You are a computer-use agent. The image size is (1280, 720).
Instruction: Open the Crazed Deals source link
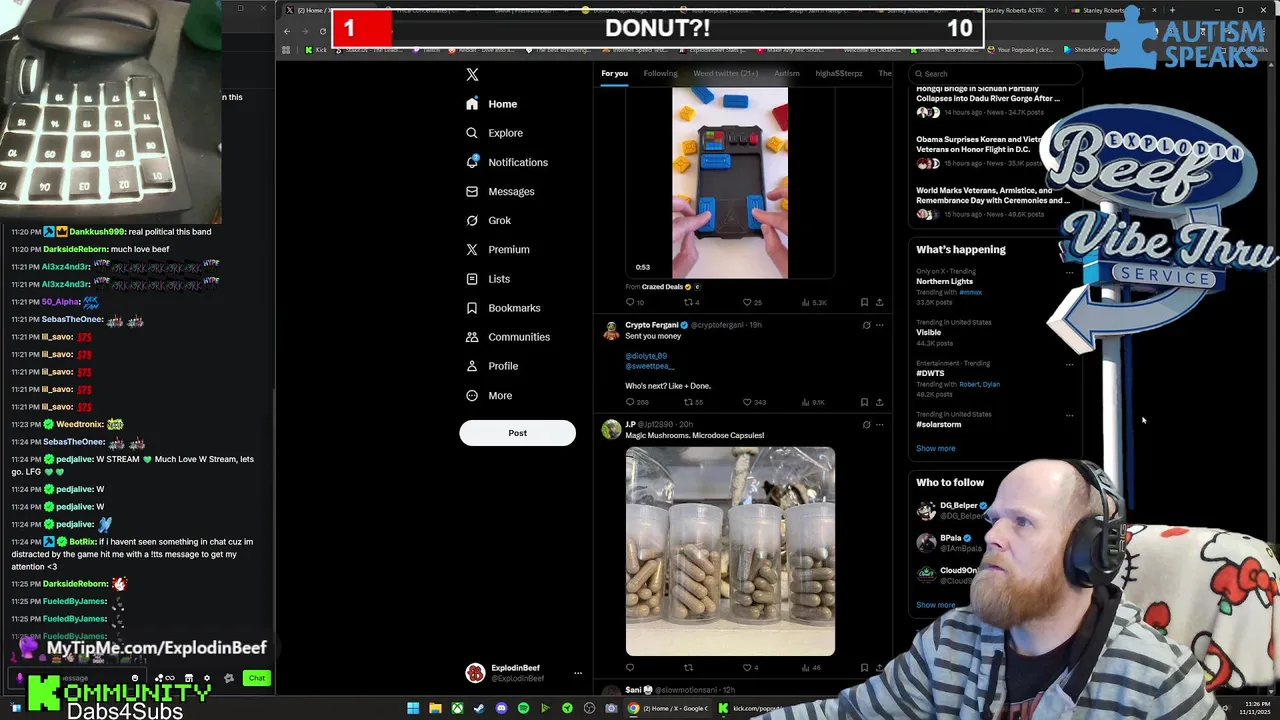tap(661, 287)
